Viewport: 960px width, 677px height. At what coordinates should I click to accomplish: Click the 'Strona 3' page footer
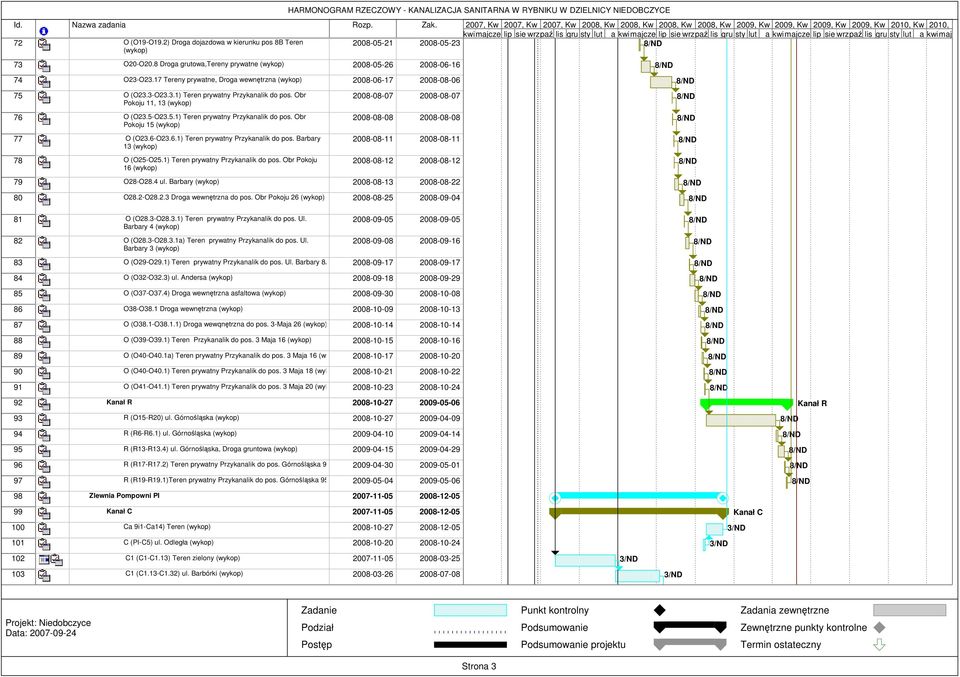click(x=479, y=667)
